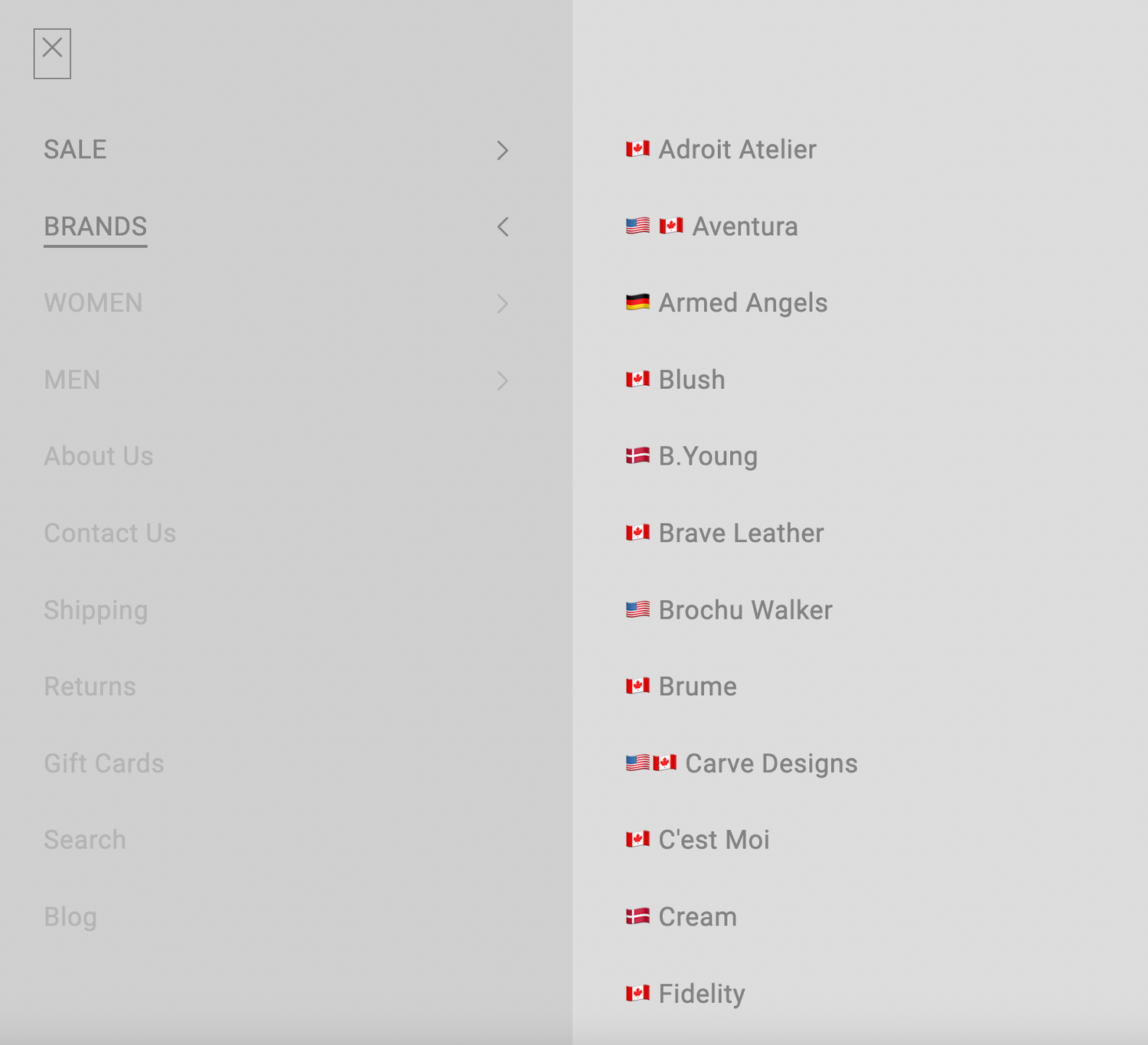Open the Carve Designs brand page
This screenshot has height=1045, width=1148.
click(771, 763)
